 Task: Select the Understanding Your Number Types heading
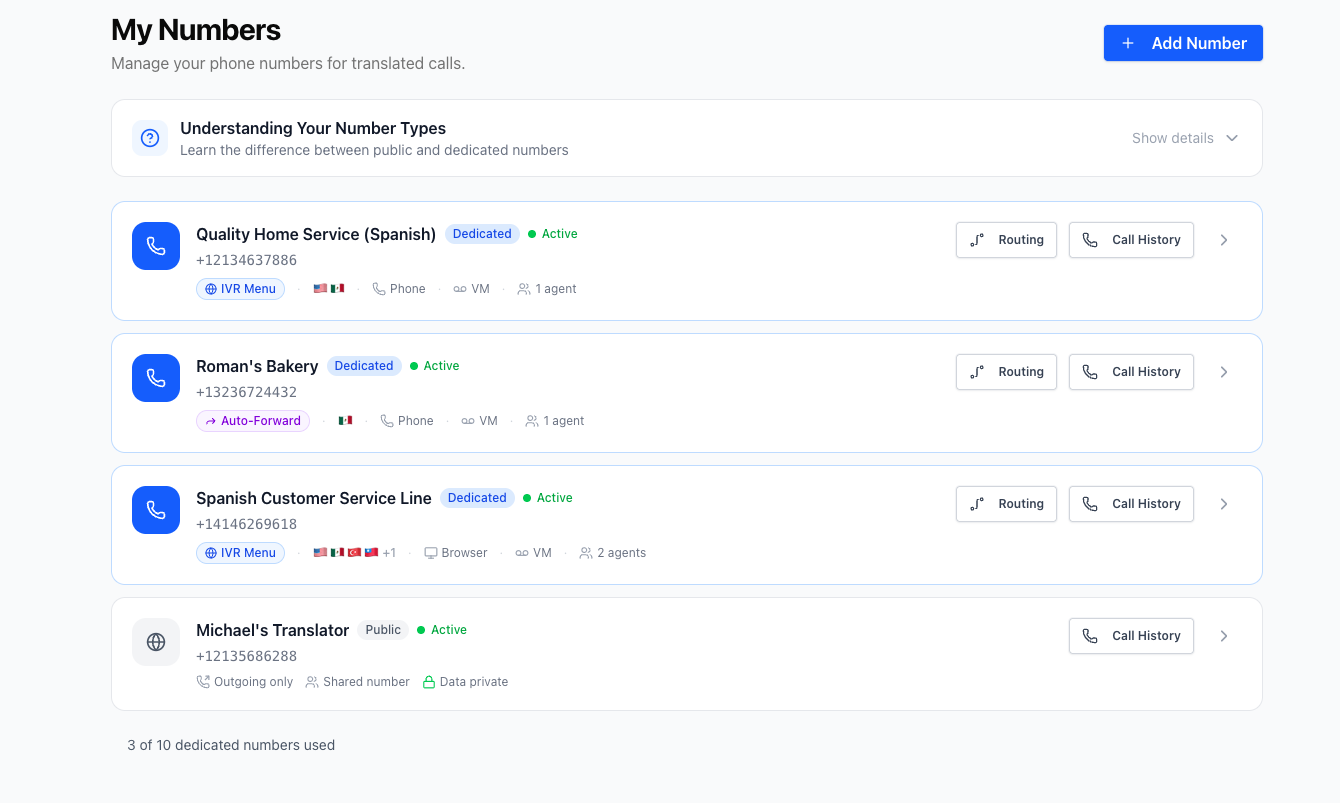(313, 128)
